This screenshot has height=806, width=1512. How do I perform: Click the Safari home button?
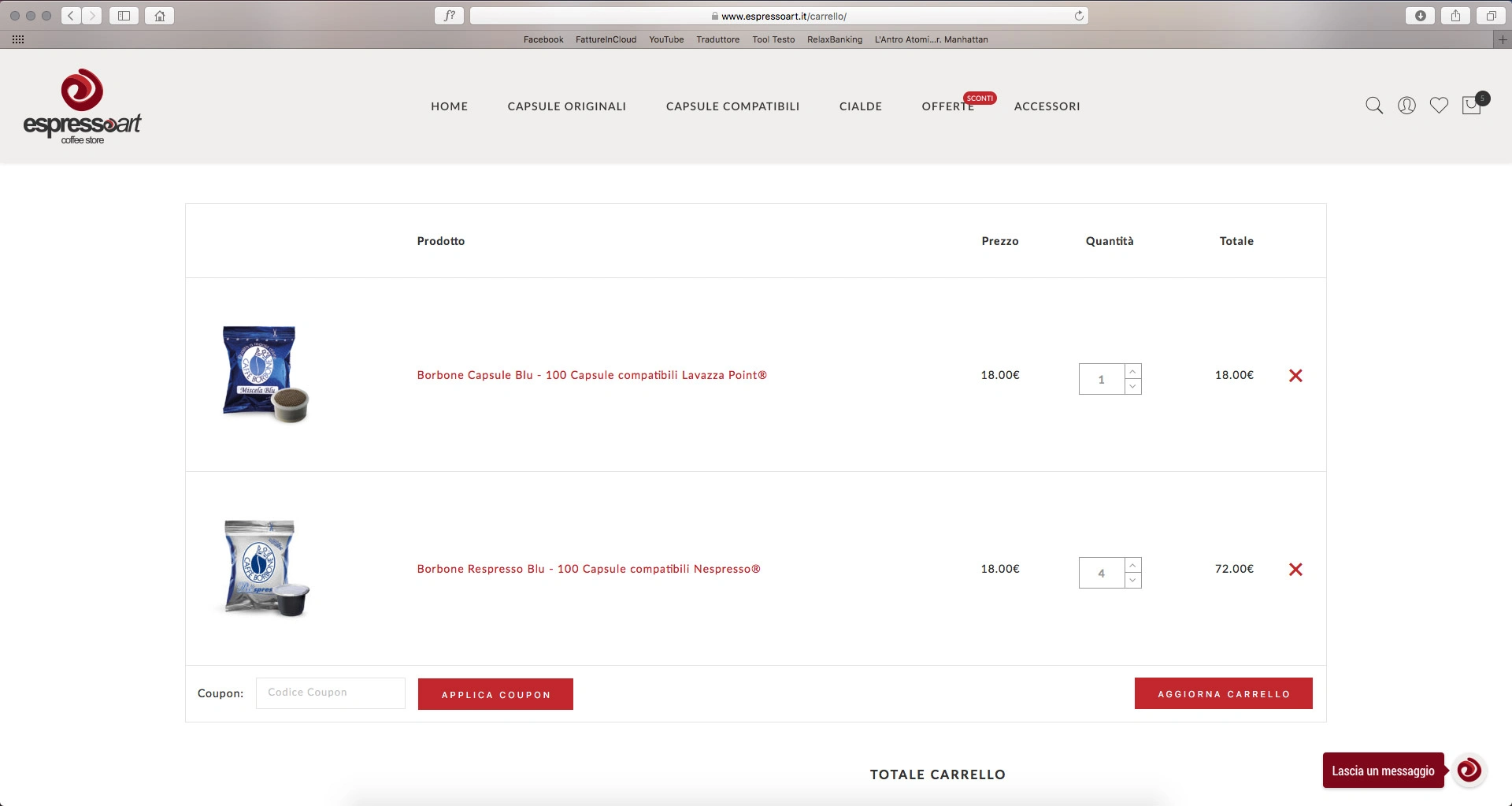pyautogui.click(x=160, y=16)
